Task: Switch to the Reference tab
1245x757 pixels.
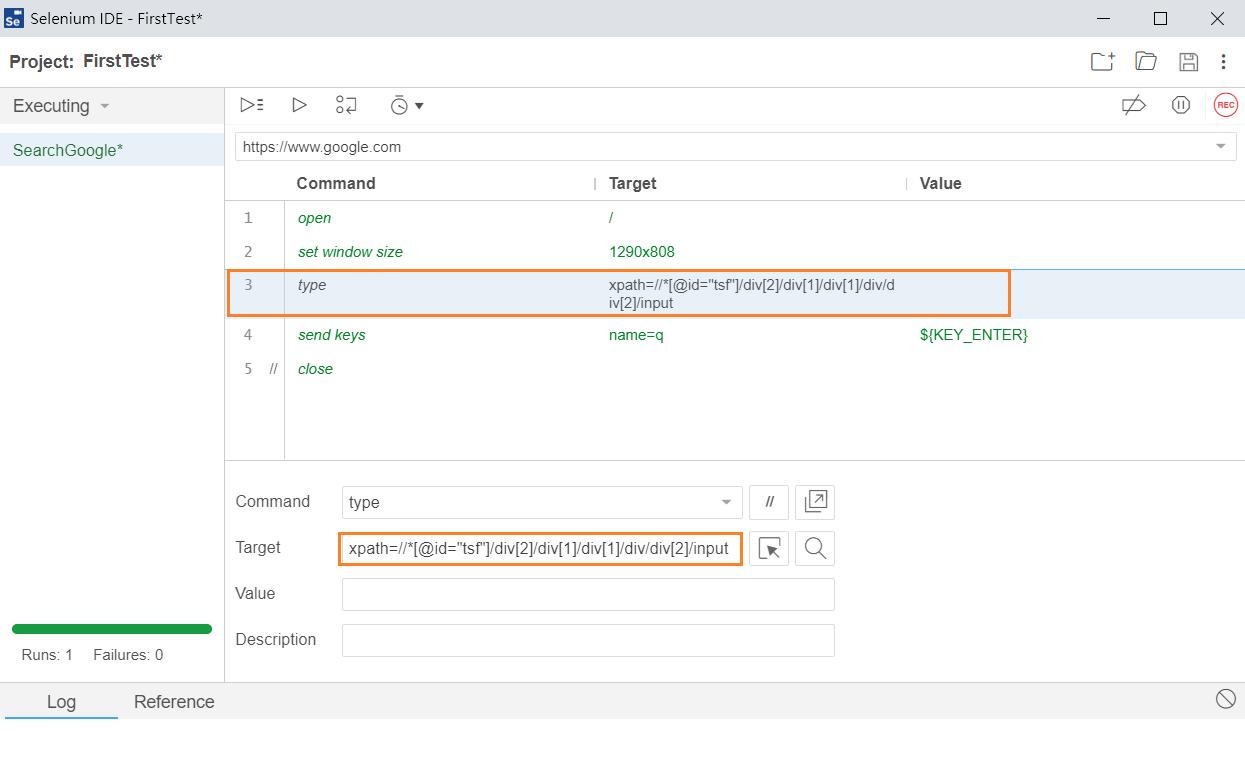Action: coord(174,702)
